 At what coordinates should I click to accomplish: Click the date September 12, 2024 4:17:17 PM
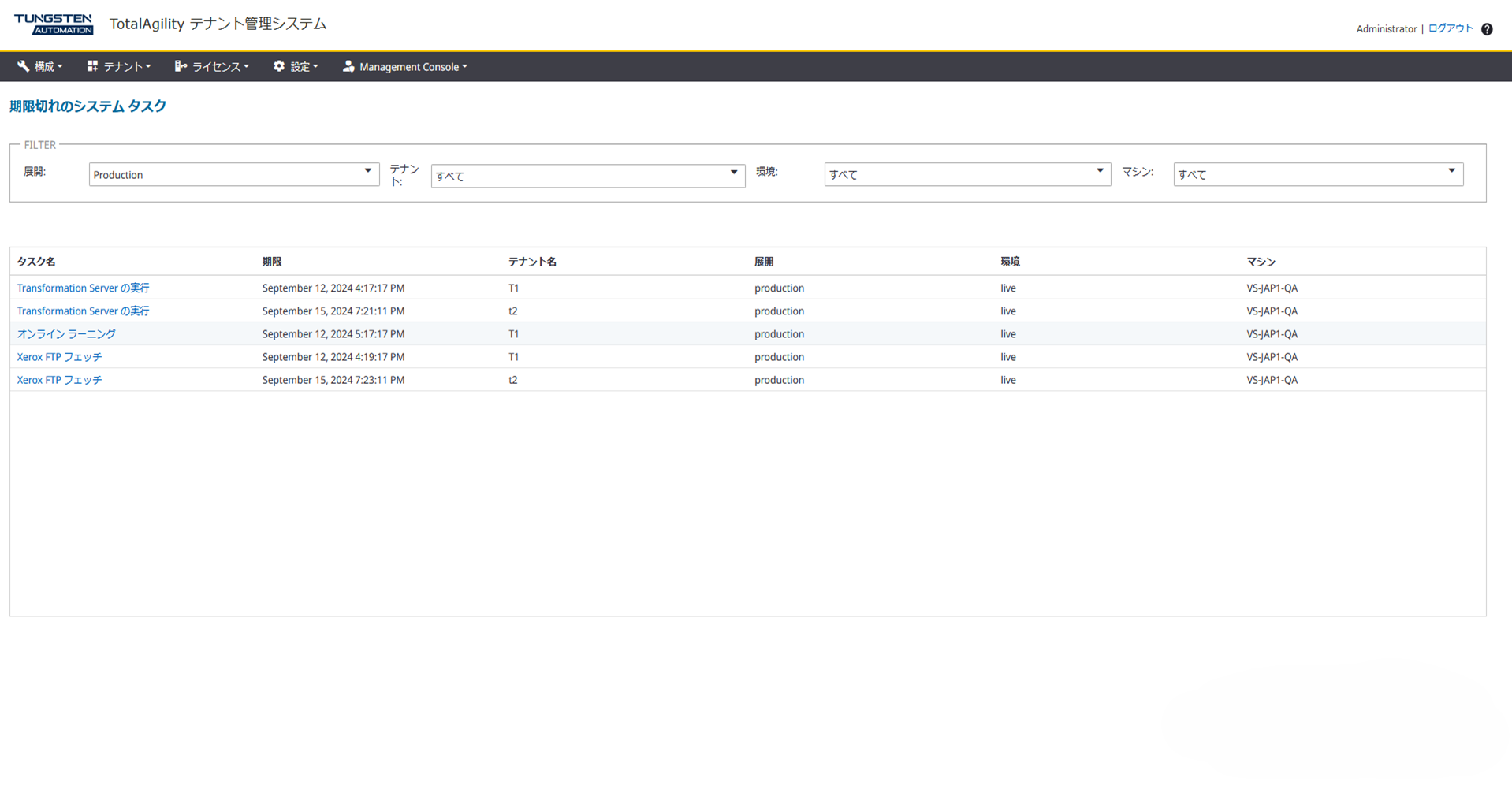[333, 288]
